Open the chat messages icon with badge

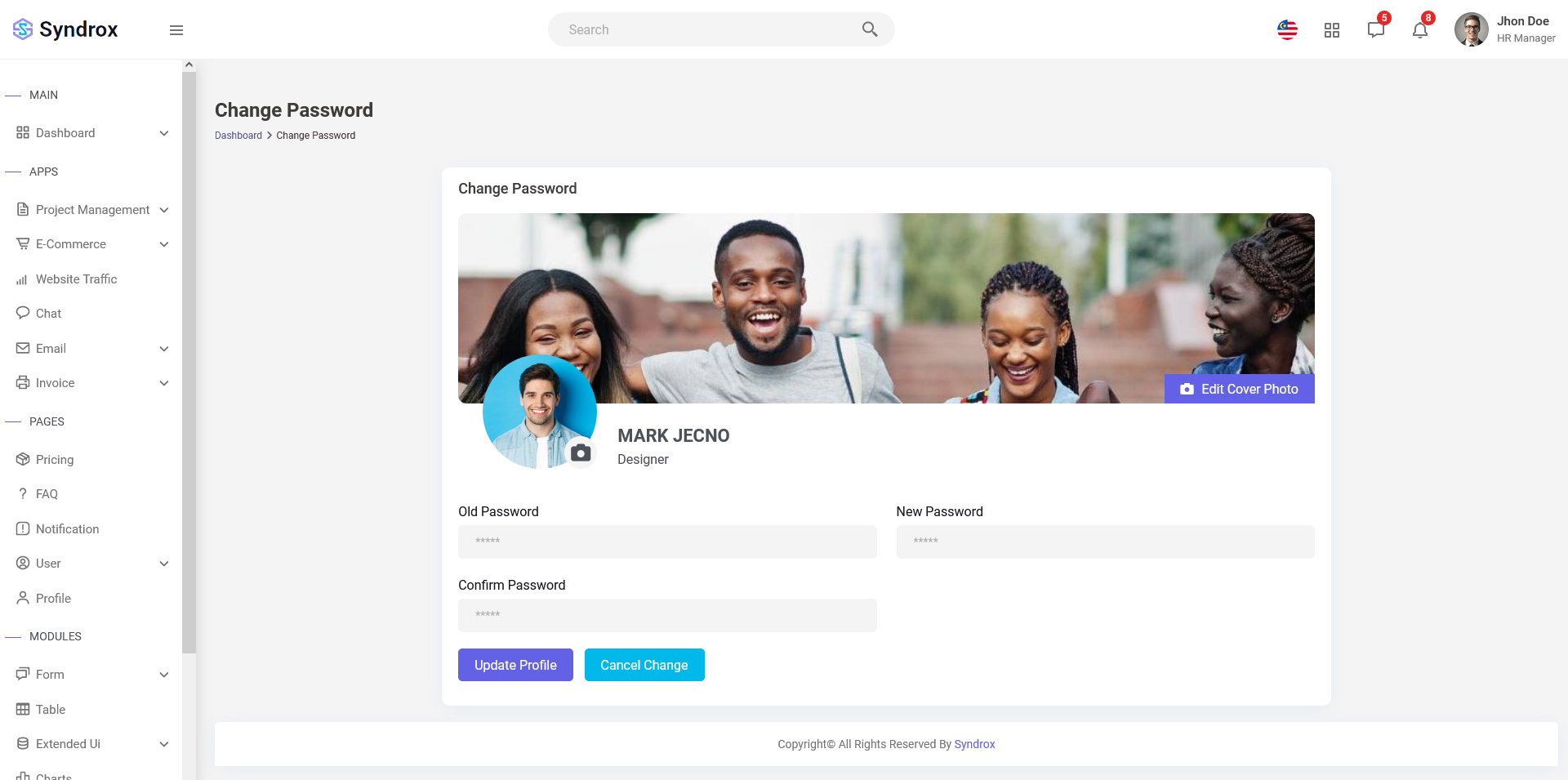point(1377,29)
